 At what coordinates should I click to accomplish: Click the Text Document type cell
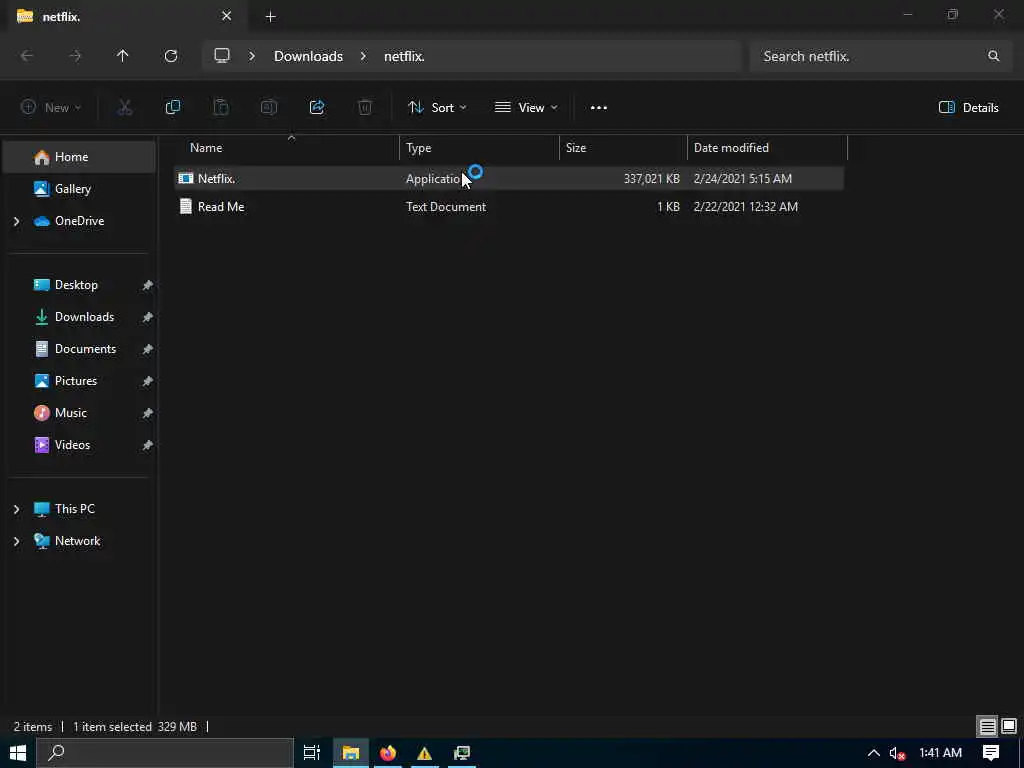[x=446, y=207]
